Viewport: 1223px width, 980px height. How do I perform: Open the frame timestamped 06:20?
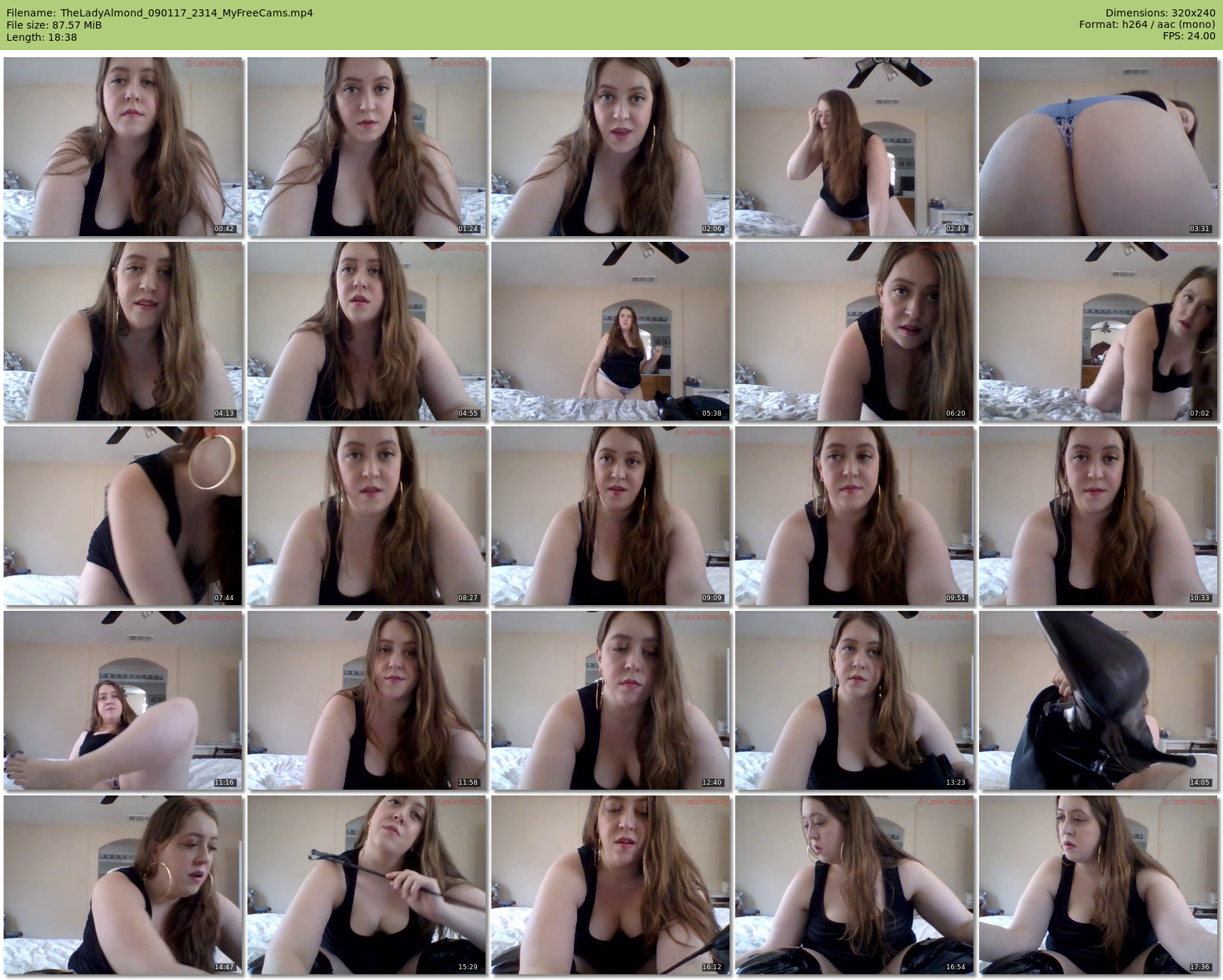[855, 331]
